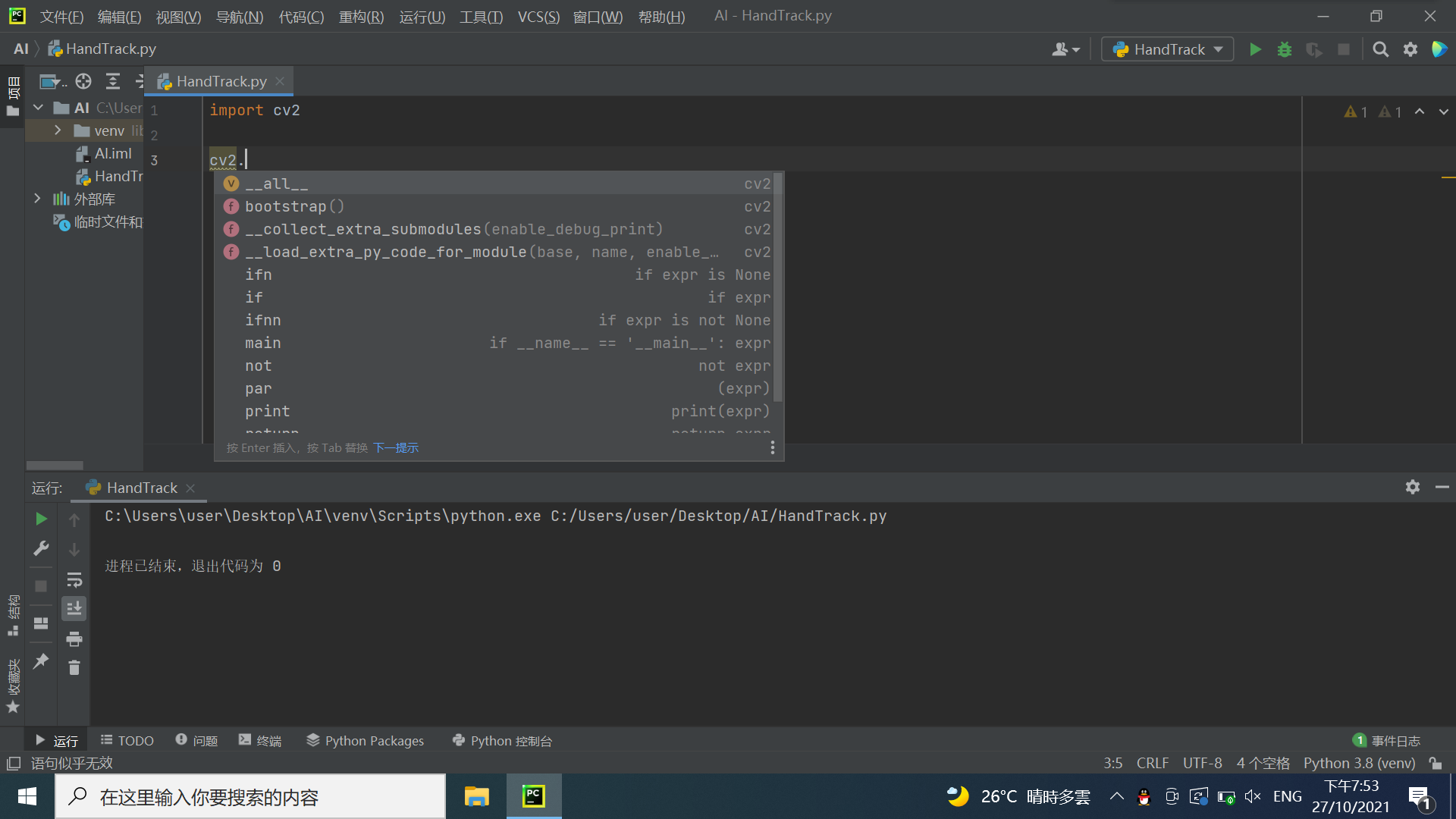1456x819 pixels.
Task: Pin the run tab with the pin icon
Action: point(41,661)
